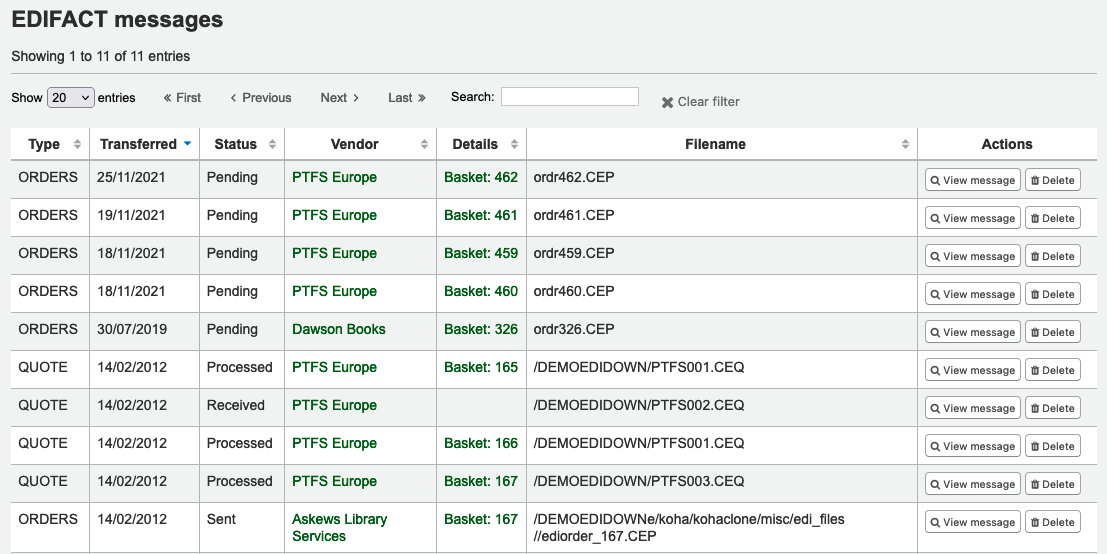Open Basket: 459 details link
This screenshot has width=1107, height=554.
tap(481, 253)
